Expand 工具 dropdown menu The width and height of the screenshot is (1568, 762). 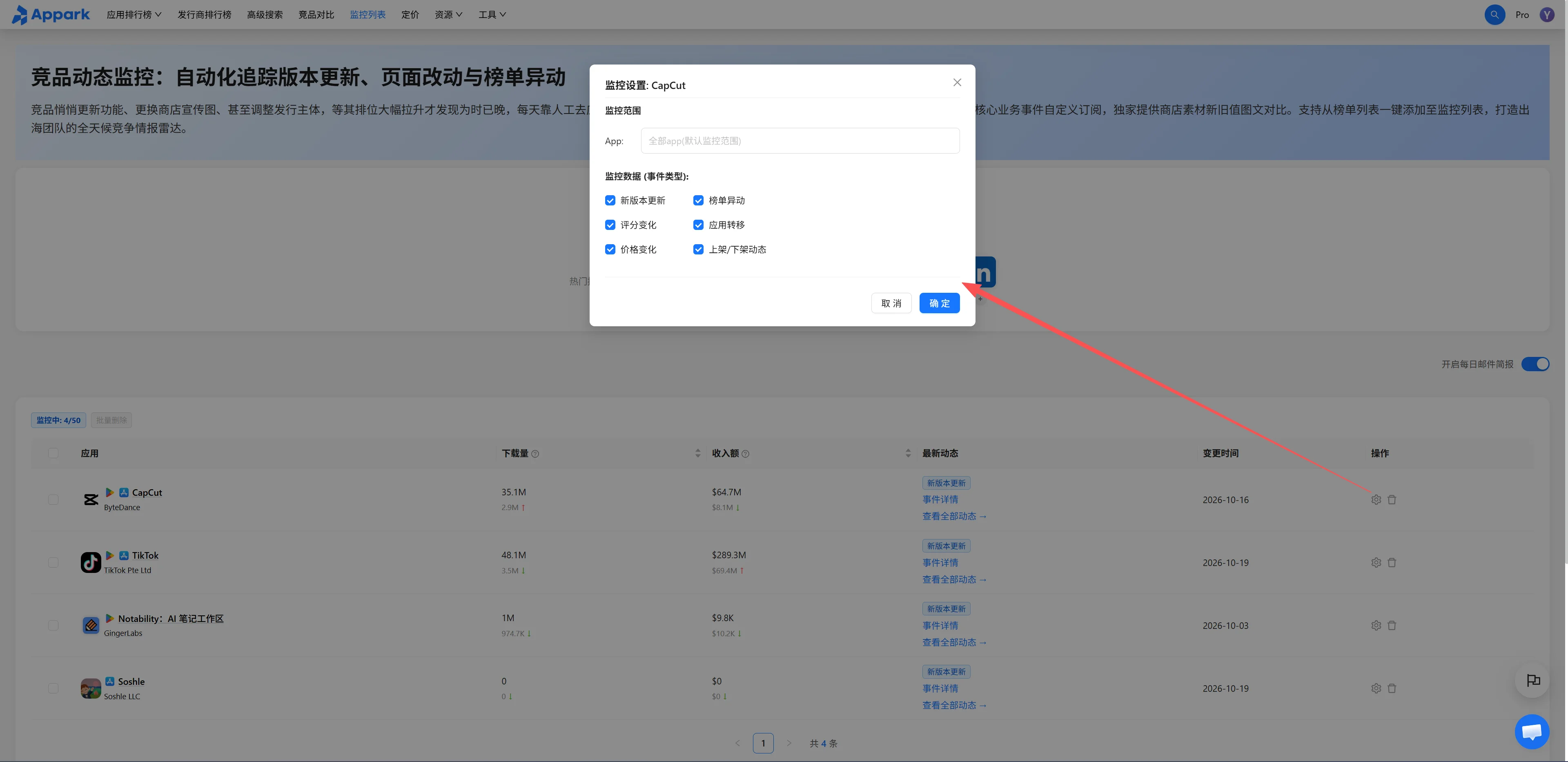click(x=492, y=15)
